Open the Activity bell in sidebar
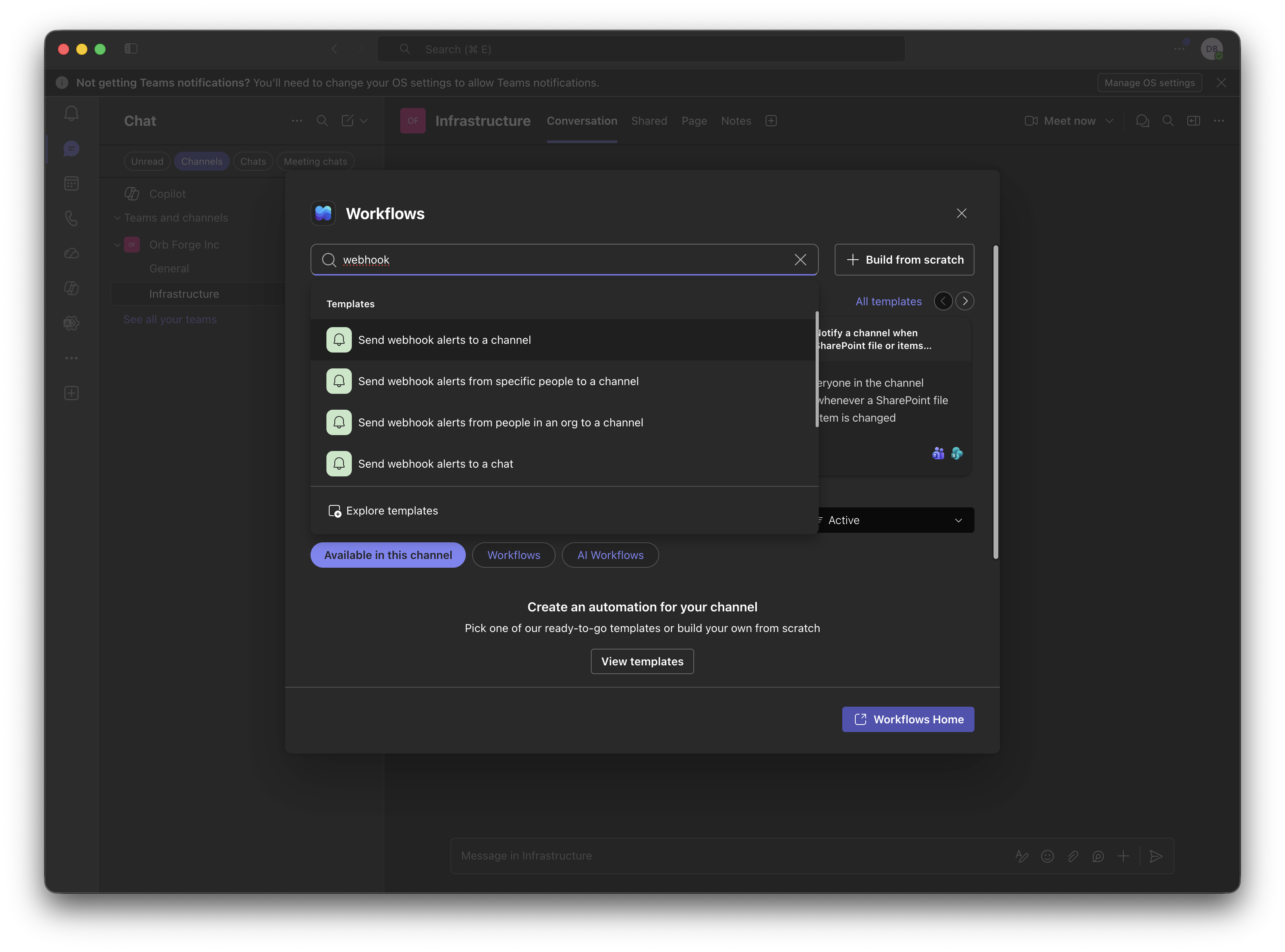The width and height of the screenshot is (1285, 952). tap(71, 114)
